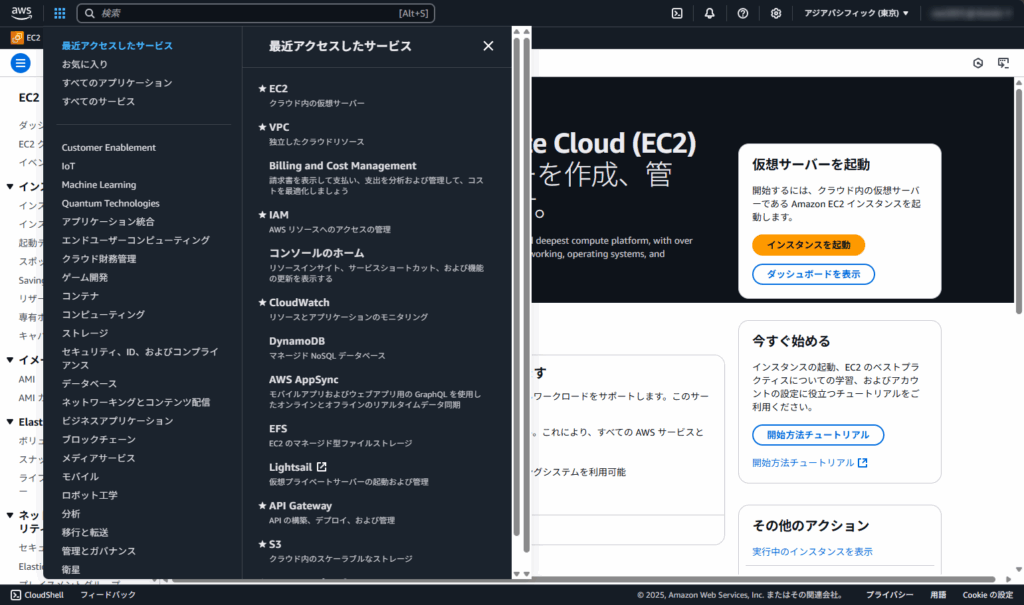
Task: Open the ブロックチェーン category
Action: [99, 440]
